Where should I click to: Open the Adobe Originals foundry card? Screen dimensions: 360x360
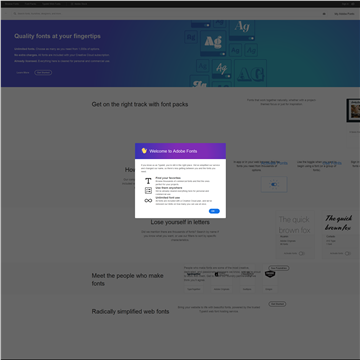pos(222,279)
